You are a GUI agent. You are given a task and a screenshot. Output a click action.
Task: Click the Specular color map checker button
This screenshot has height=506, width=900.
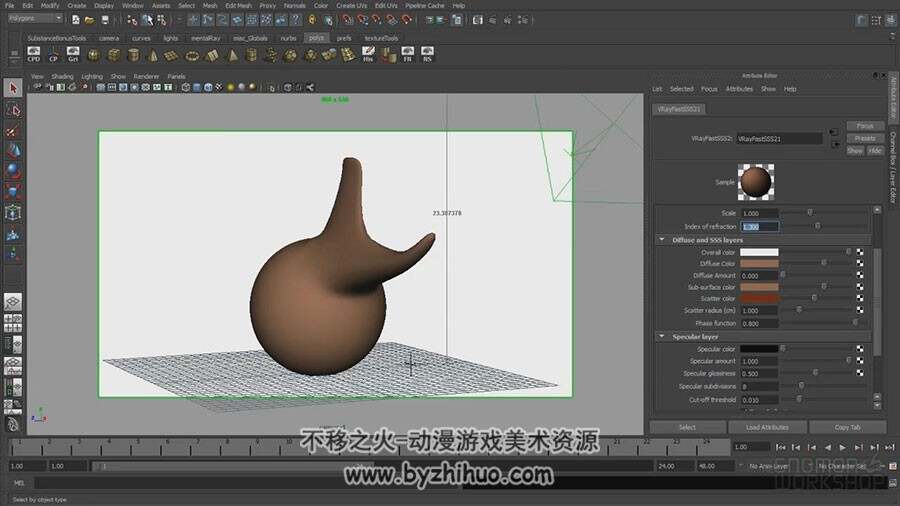coord(860,349)
